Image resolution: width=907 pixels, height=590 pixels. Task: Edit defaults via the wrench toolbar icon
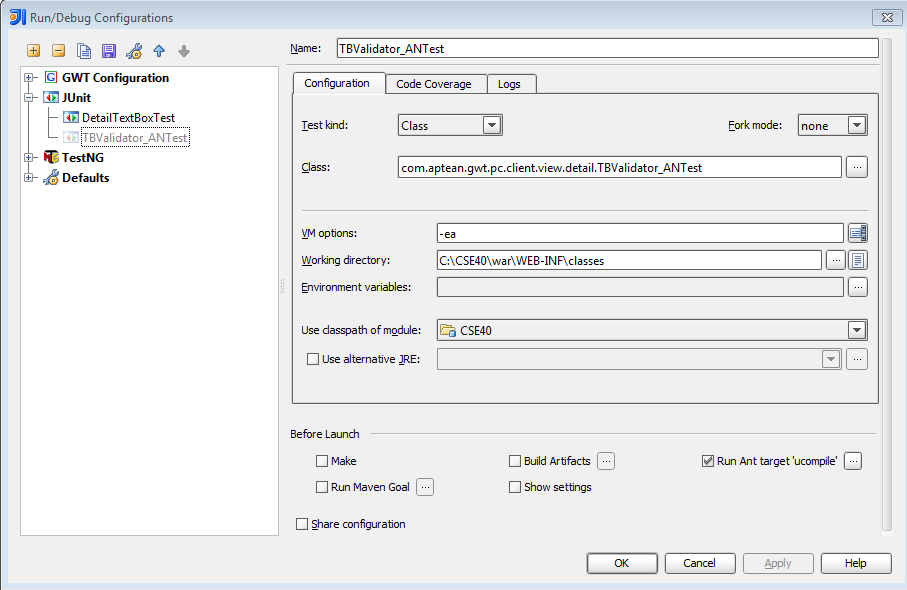click(134, 51)
